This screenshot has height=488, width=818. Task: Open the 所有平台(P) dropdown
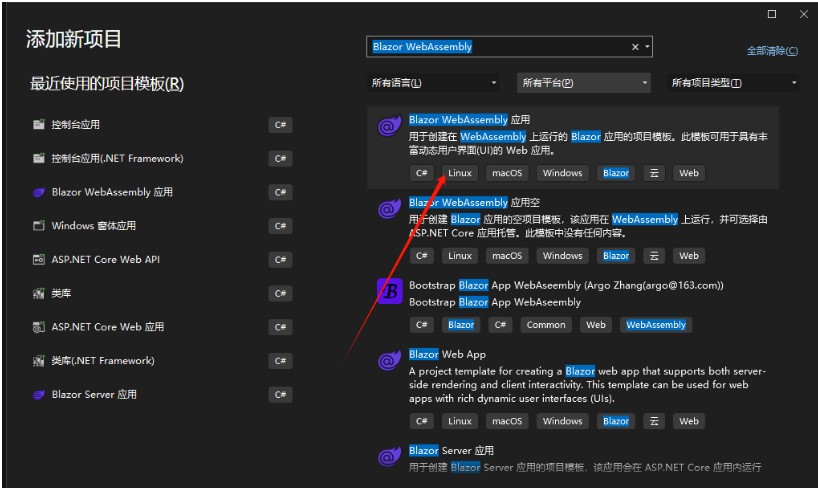pyautogui.click(x=583, y=82)
